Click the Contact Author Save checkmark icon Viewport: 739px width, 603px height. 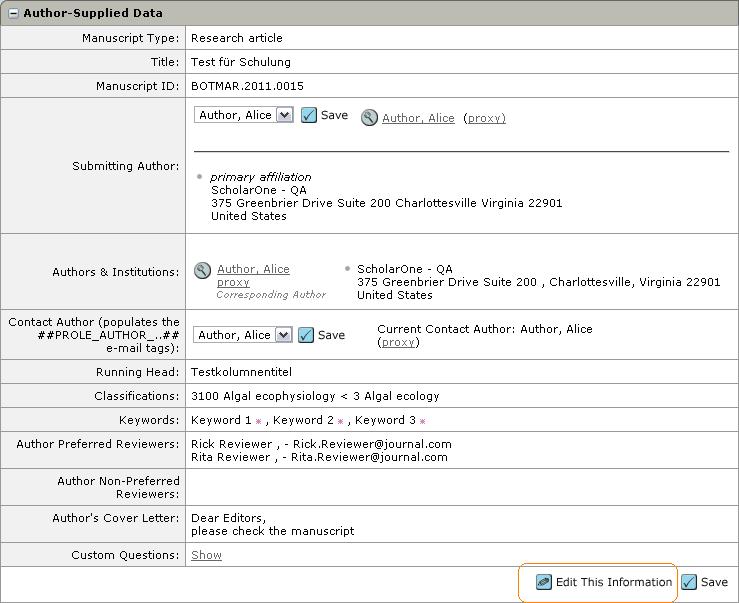tap(306, 335)
